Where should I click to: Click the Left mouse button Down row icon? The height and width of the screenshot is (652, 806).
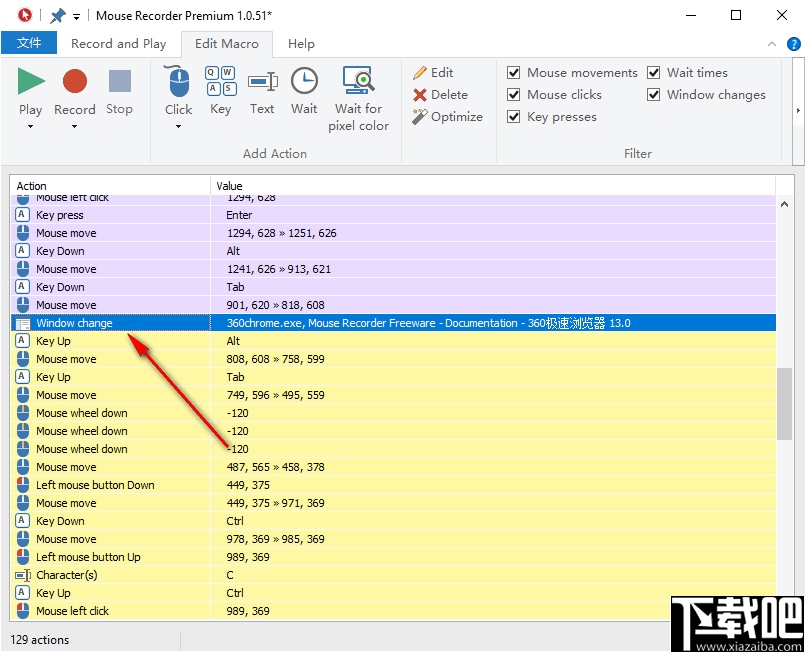[x=23, y=485]
